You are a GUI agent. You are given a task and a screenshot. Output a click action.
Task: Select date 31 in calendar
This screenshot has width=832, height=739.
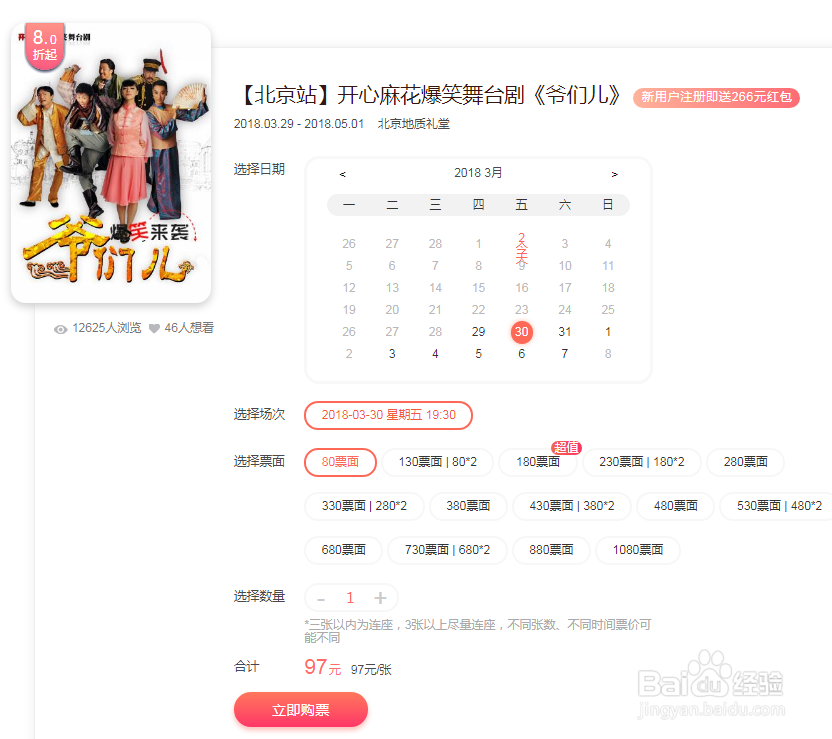click(565, 332)
